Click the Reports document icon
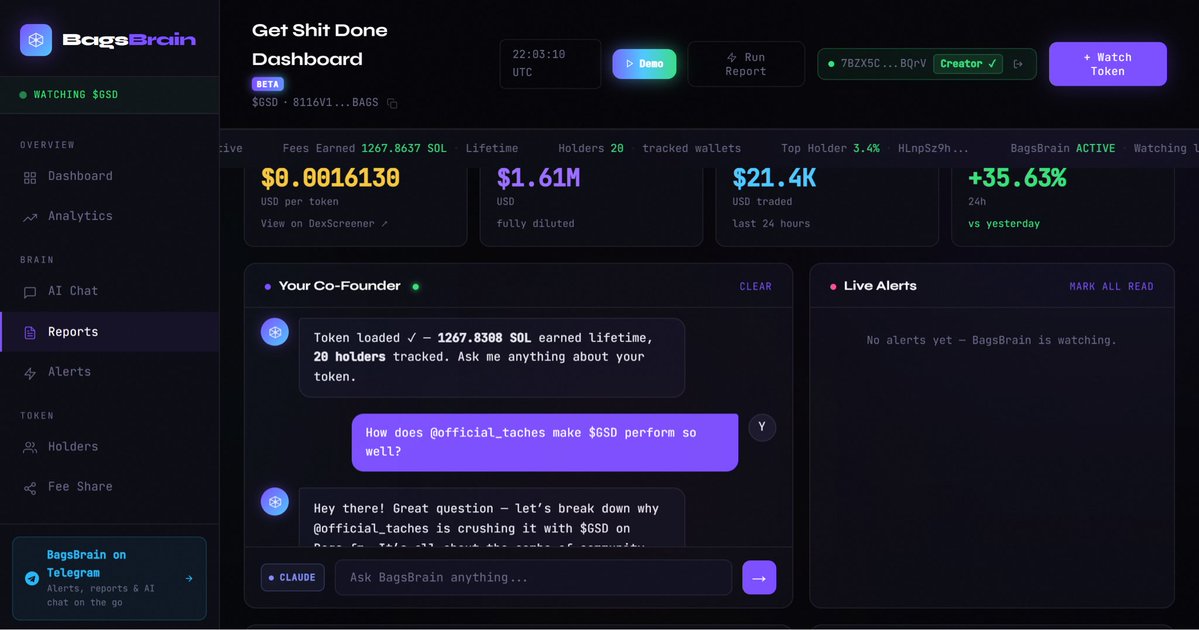Viewport: 1199px width, 630px height. [30, 333]
